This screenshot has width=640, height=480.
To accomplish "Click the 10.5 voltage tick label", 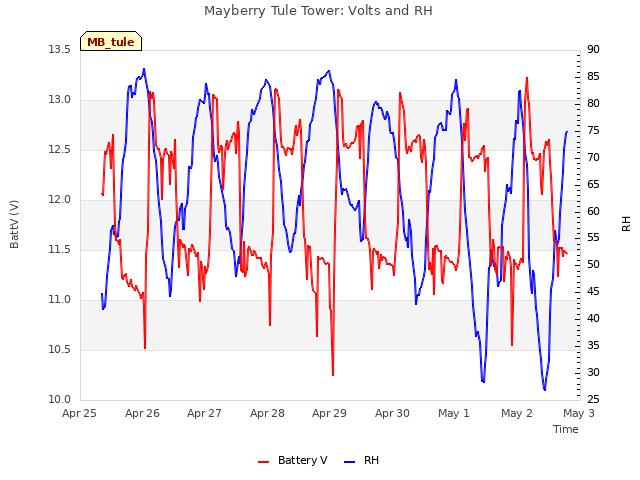I will coord(60,349).
